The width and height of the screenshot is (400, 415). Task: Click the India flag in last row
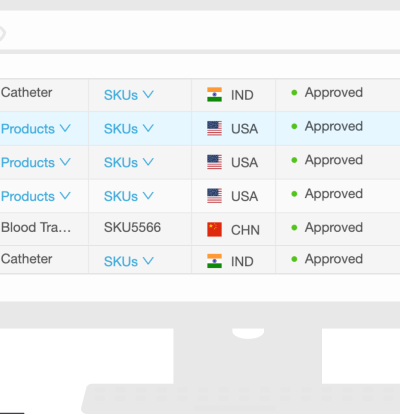coord(214,261)
